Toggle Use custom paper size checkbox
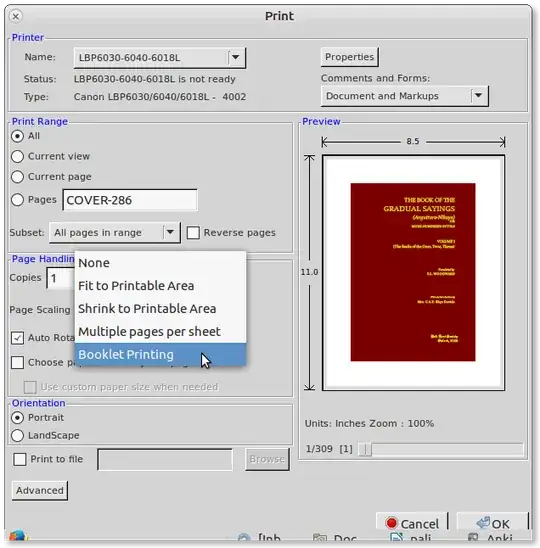Image resolution: width=540 pixels, height=548 pixels. [30, 387]
